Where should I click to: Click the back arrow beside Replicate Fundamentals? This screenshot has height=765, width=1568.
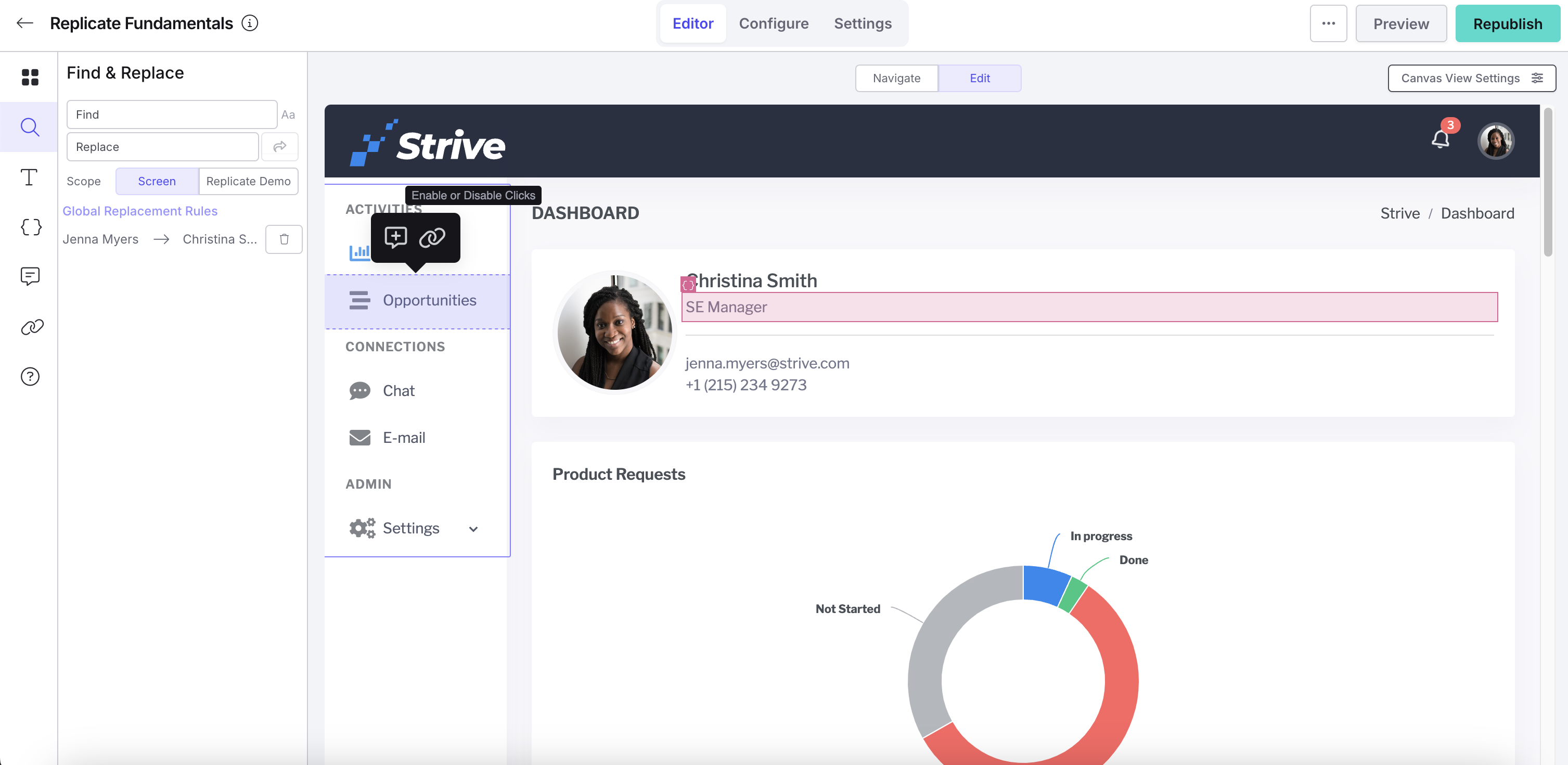[24, 23]
